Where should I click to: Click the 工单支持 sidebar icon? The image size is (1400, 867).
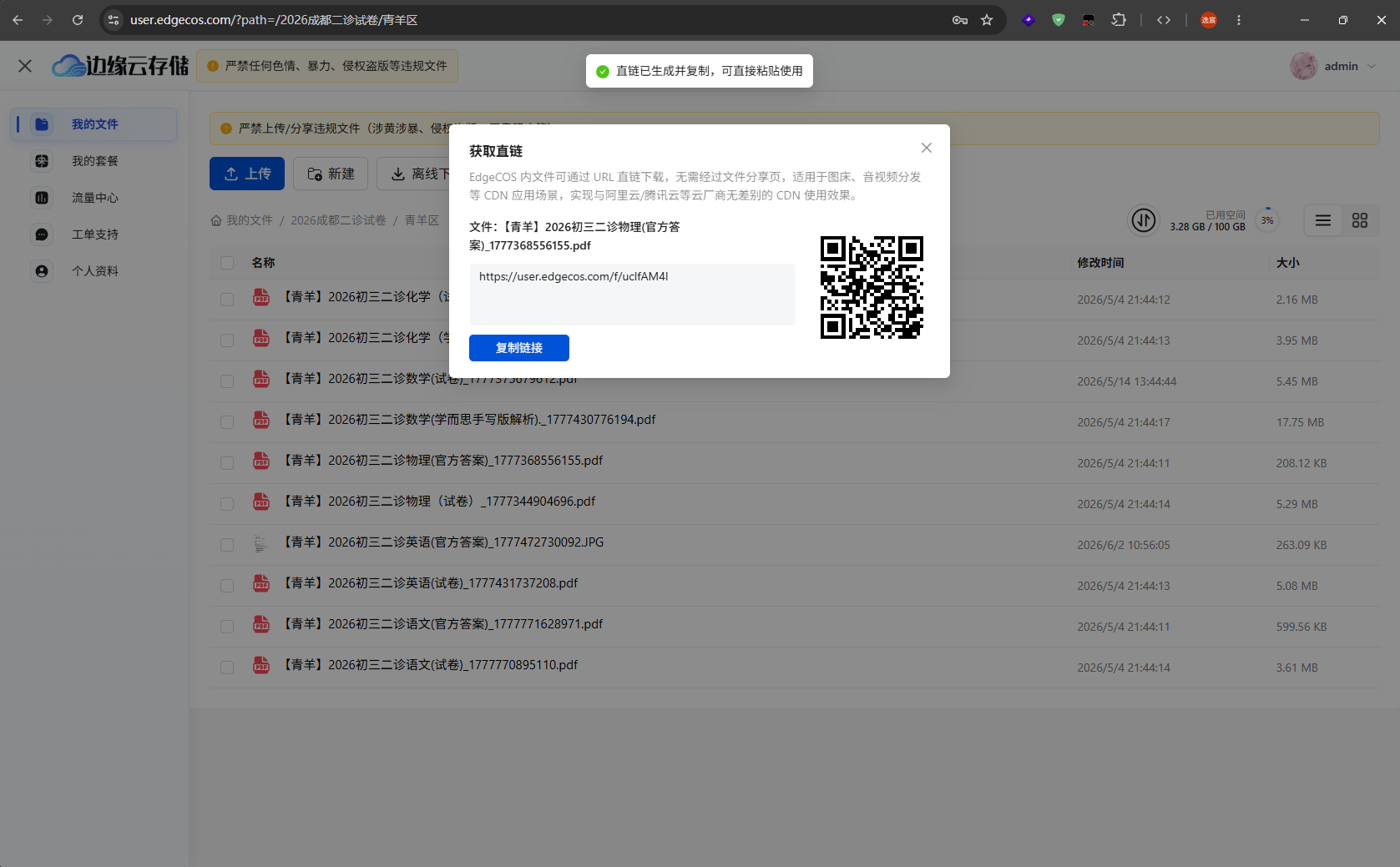click(x=42, y=234)
